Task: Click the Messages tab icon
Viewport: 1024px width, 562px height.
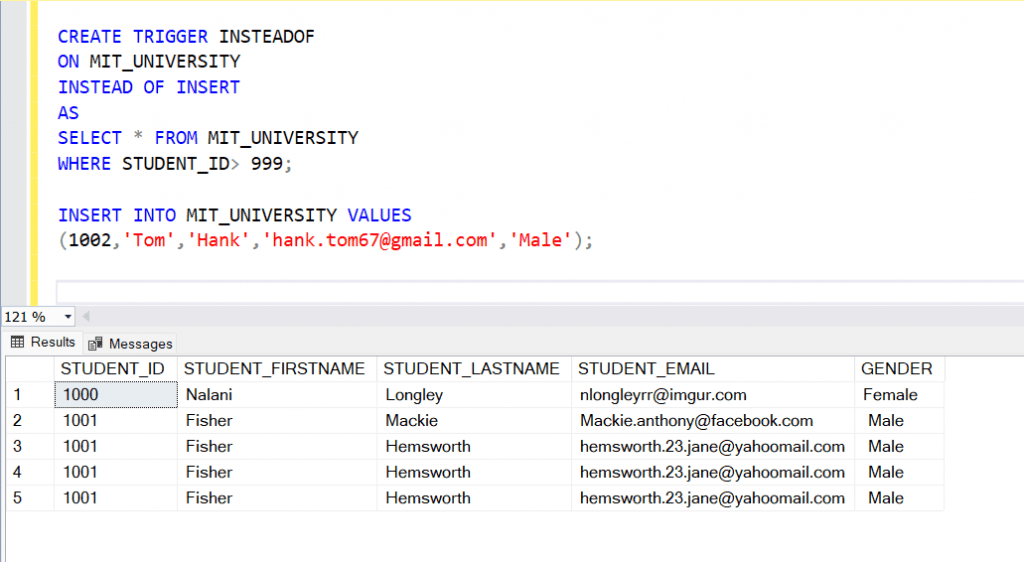Action: 95,343
